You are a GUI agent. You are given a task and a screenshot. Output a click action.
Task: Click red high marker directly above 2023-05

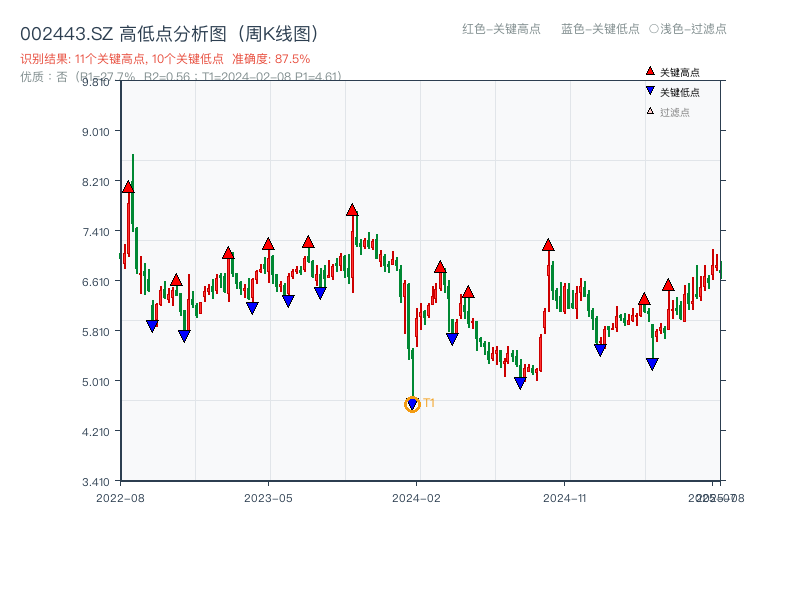click(x=268, y=244)
